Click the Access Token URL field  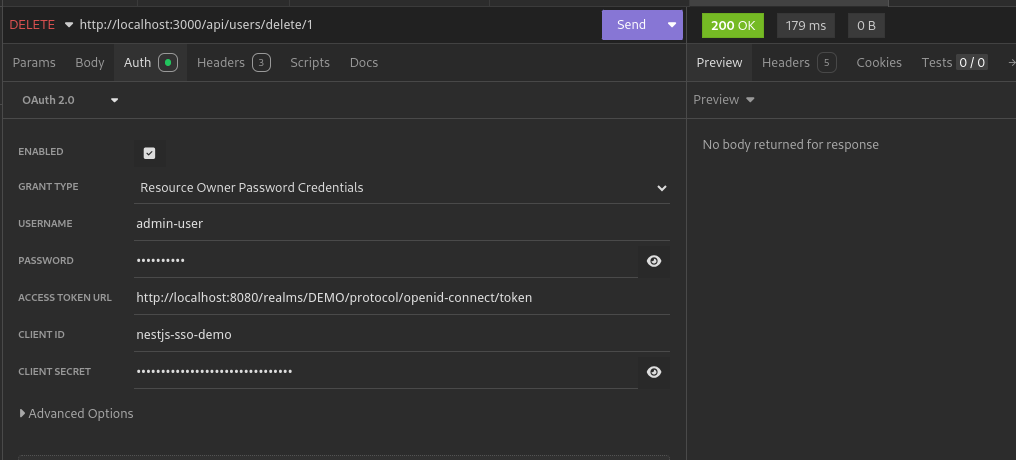[402, 298]
